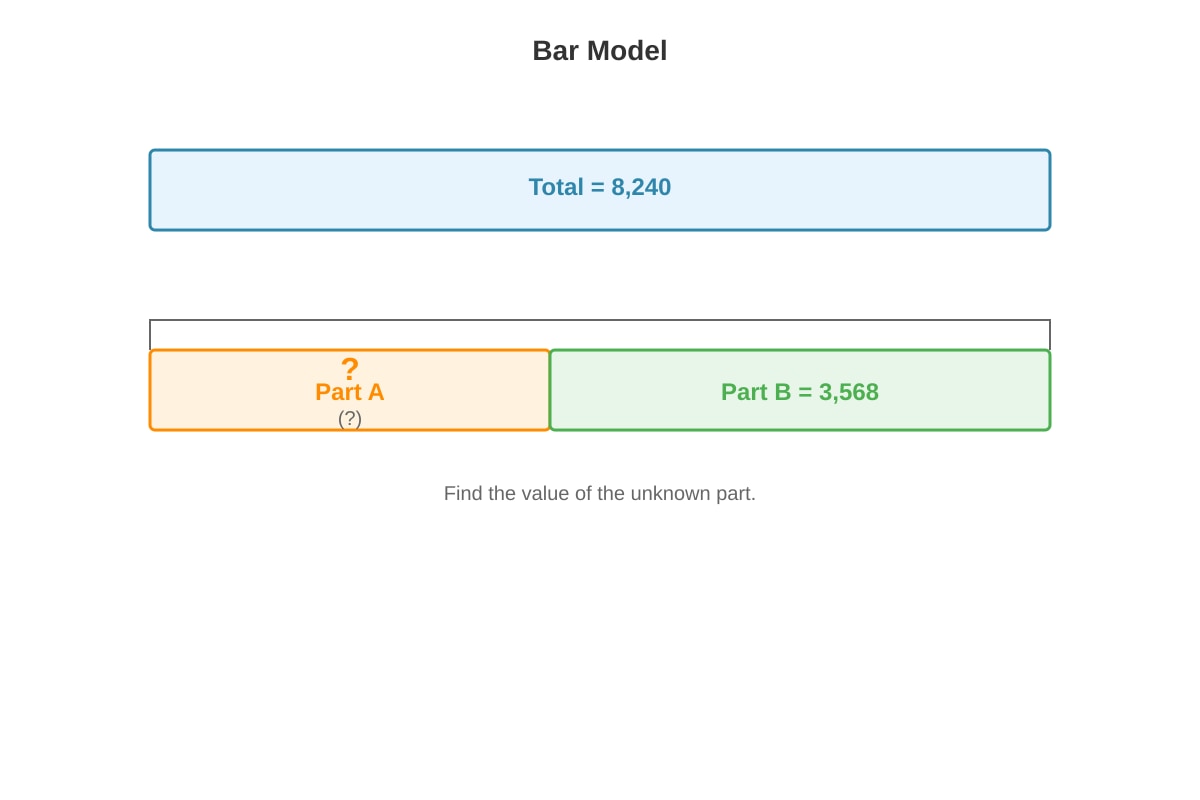
Task: Click the "Find the value" instruction text
Action: 600,493
